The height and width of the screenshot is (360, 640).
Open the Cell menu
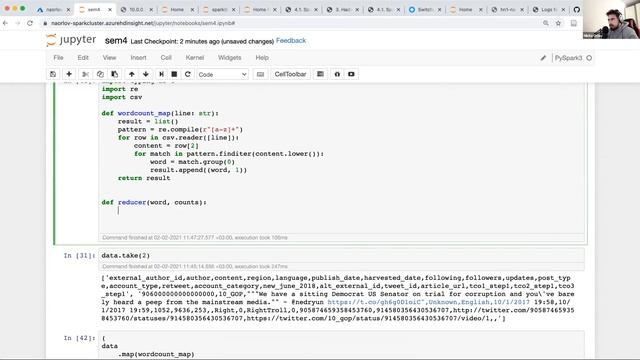pyautogui.click(x=166, y=58)
